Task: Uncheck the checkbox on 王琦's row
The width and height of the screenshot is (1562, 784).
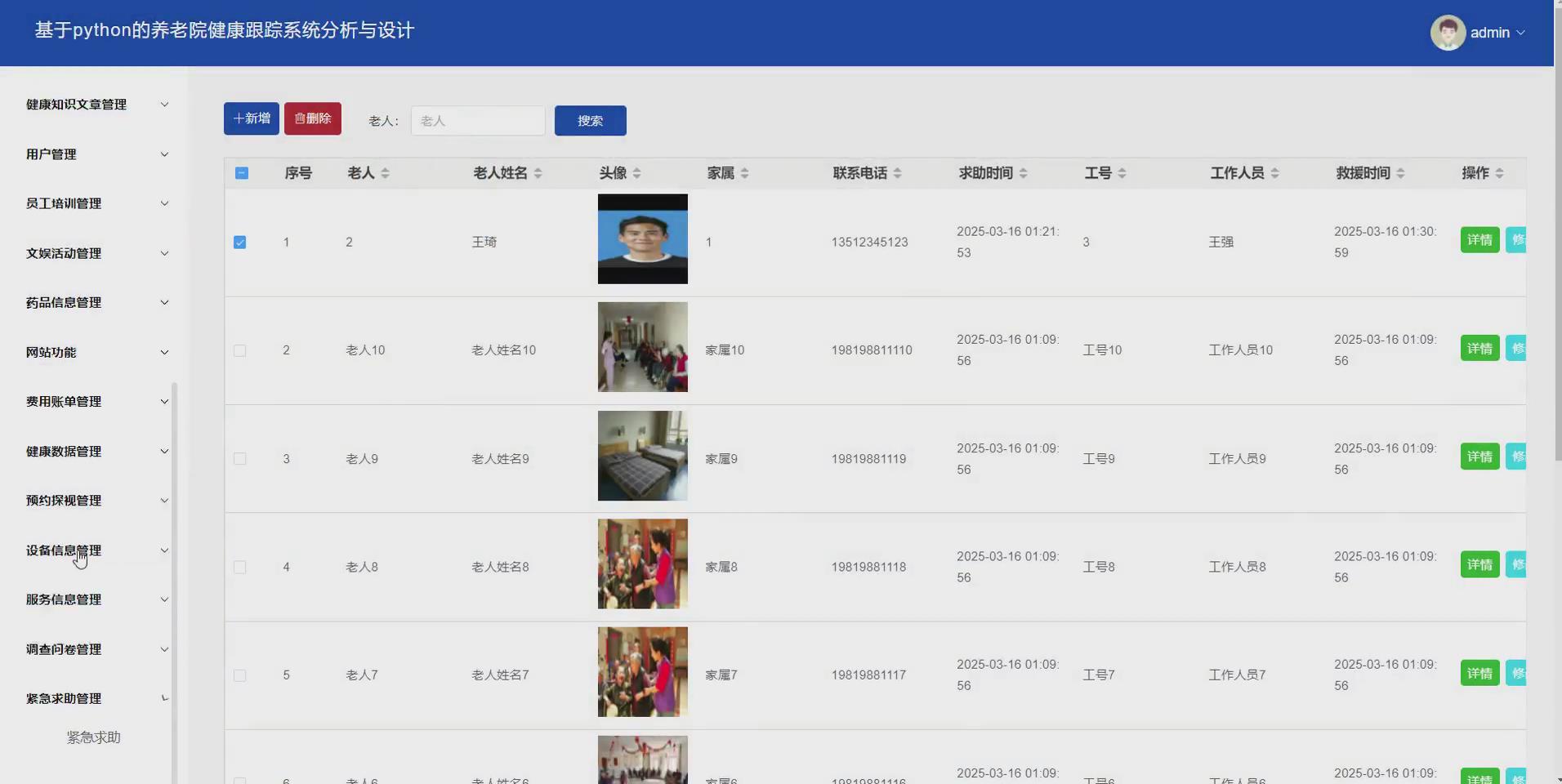Action: 240,242
